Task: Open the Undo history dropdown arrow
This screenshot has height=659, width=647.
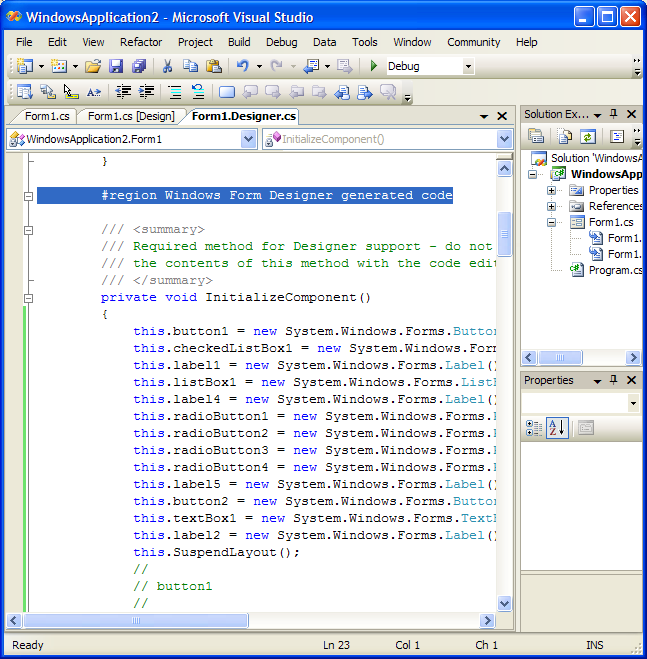Action: pos(259,66)
